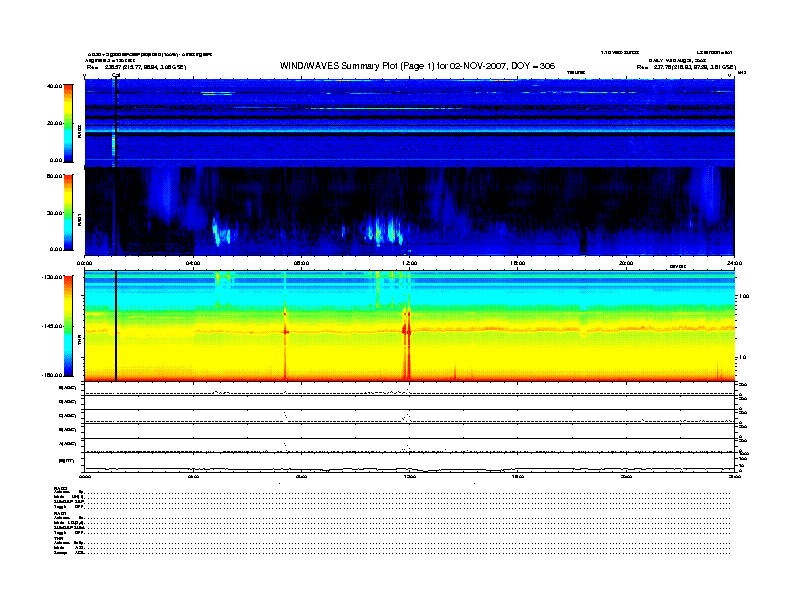Screen dimensions: 792x612
Task: Click the top-right Rse position text
Action: (x=686, y=67)
